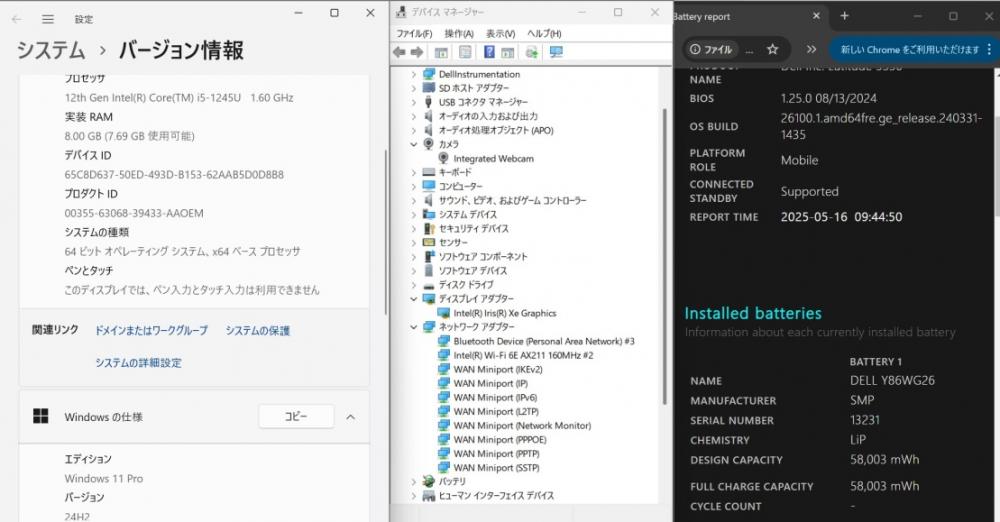Open new tab with plus icon in Chrome
1000x522 pixels.
coord(844,16)
